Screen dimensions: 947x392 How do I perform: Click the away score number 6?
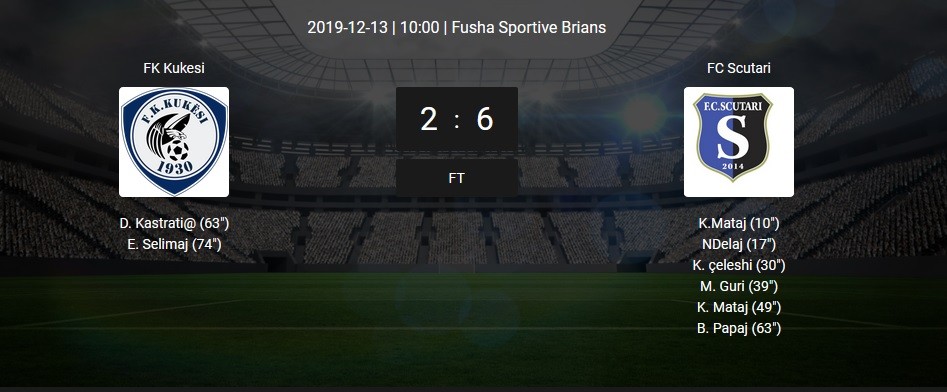tap(485, 119)
